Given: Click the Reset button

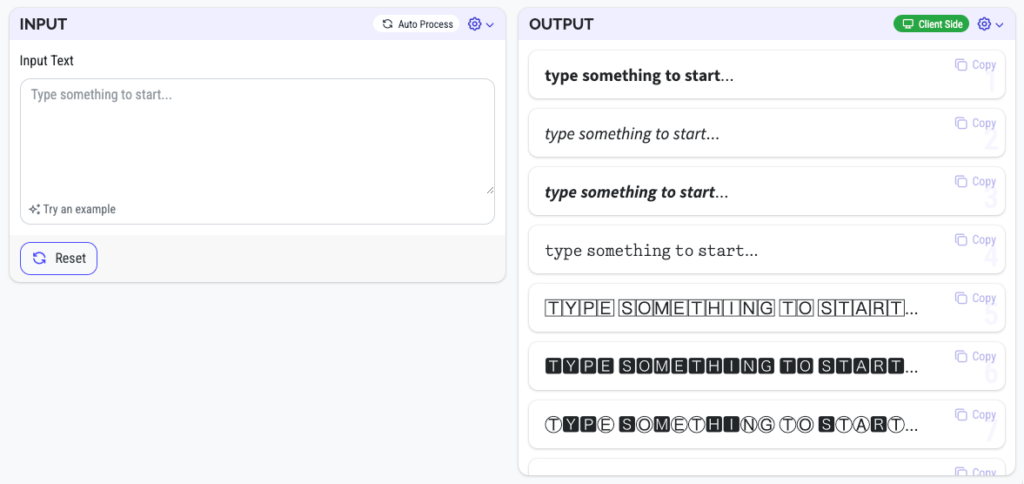Looking at the screenshot, I should tap(59, 258).
